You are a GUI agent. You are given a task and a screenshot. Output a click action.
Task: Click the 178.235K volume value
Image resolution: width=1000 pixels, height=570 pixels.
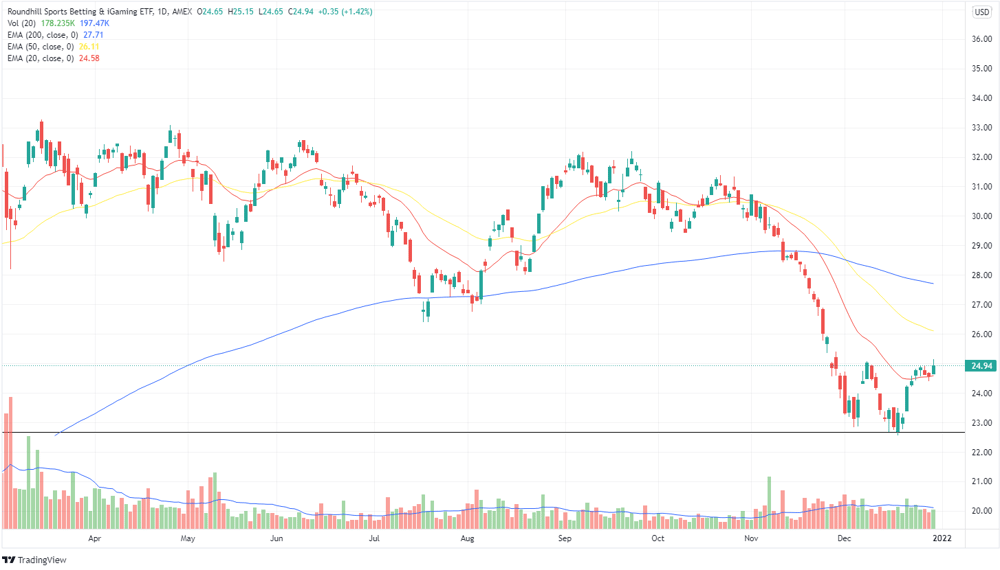(x=58, y=23)
